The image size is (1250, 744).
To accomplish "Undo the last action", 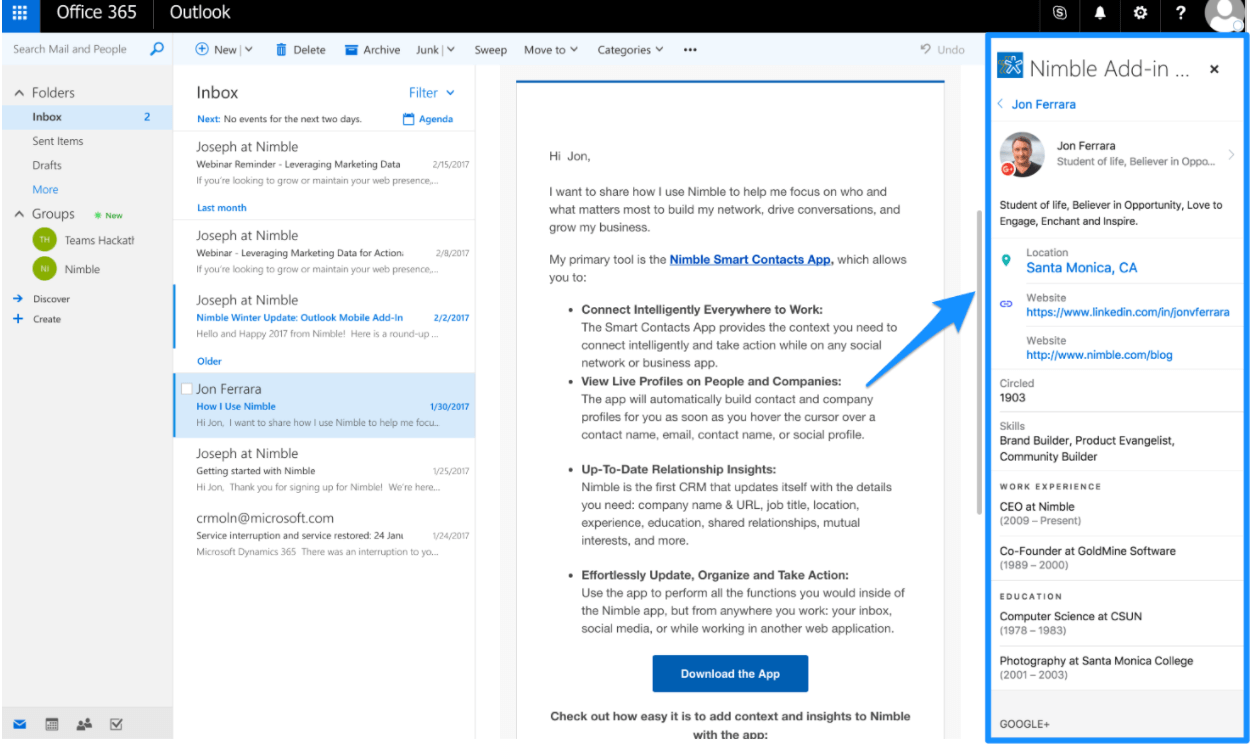I will pos(942,49).
